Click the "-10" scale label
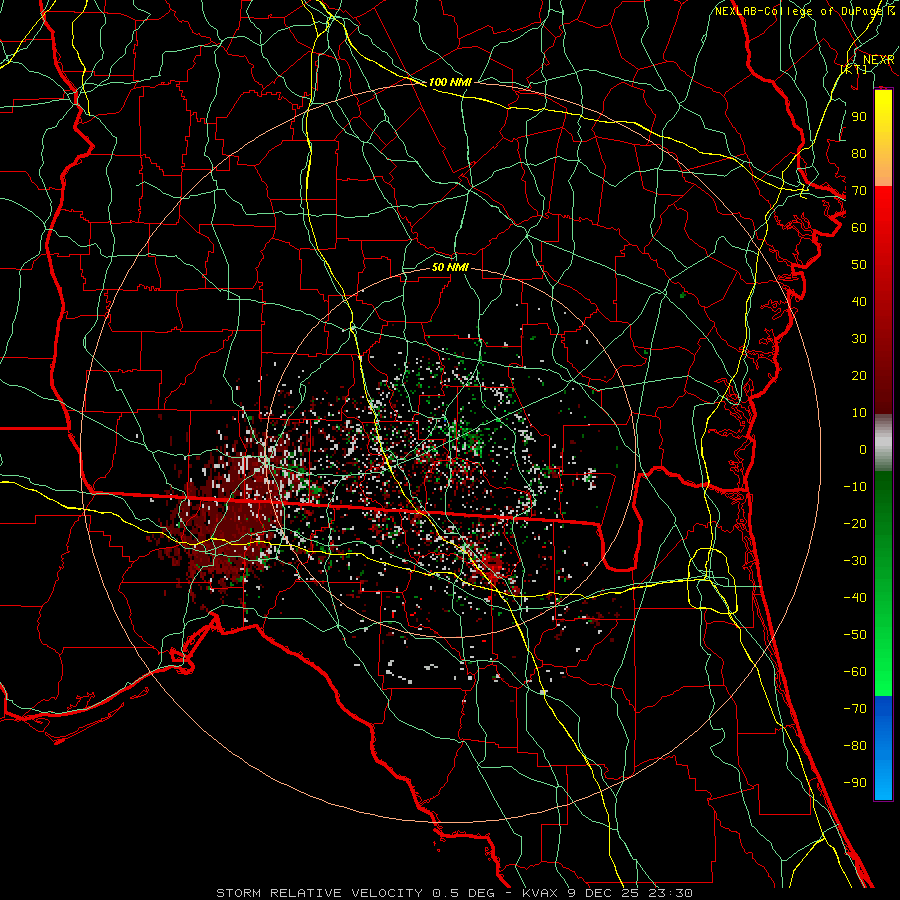 tap(855, 487)
